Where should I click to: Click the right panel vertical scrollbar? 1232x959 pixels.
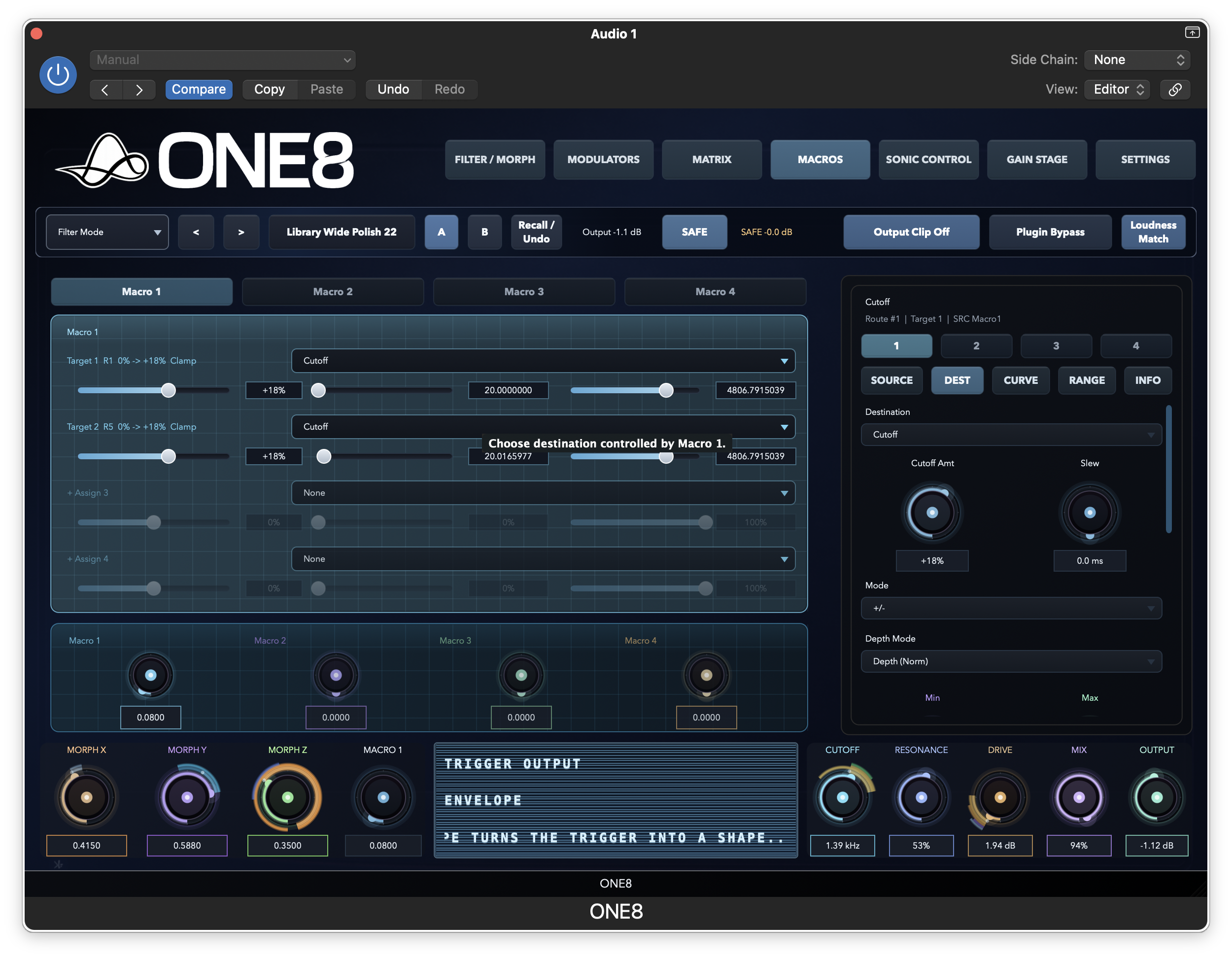[1168, 469]
